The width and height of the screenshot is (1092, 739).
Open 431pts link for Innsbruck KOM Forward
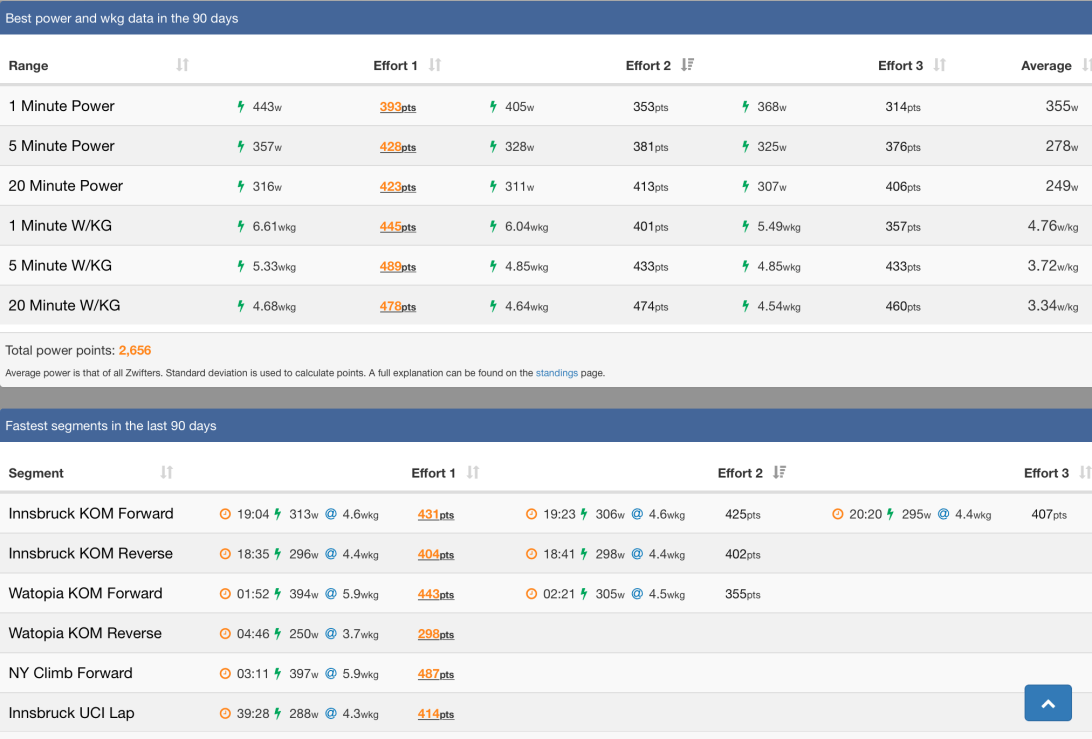(435, 515)
